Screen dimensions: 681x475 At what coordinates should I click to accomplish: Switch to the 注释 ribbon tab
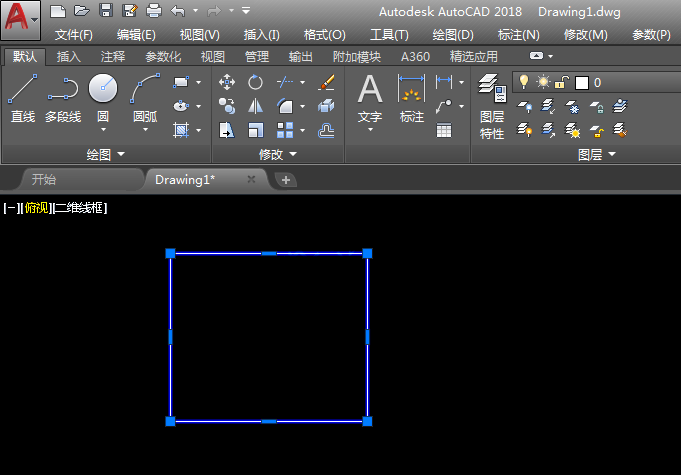click(113, 57)
